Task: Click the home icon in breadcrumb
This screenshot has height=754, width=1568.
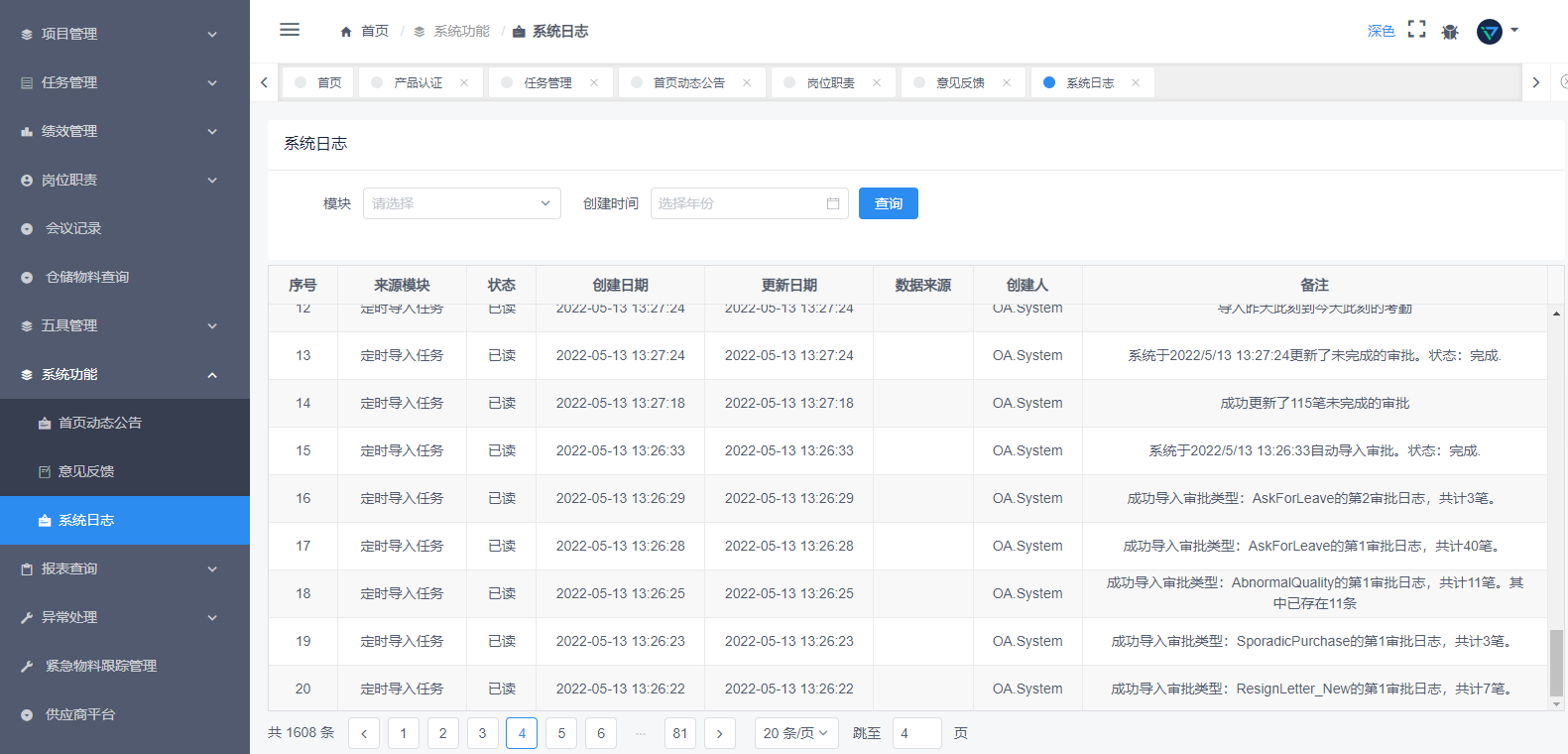Action: [346, 32]
